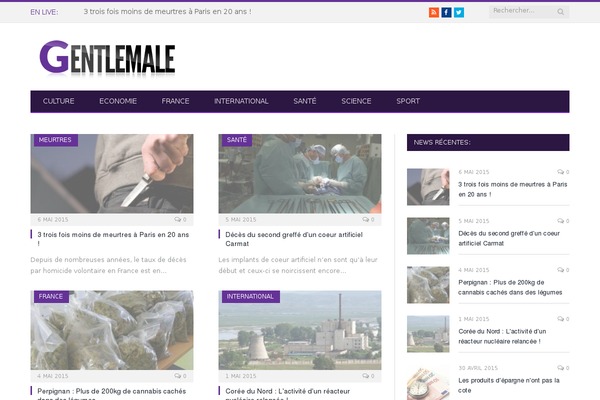Click comment icon under knife article
The width and height of the screenshot is (600, 400).
pyautogui.click(x=178, y=220)
